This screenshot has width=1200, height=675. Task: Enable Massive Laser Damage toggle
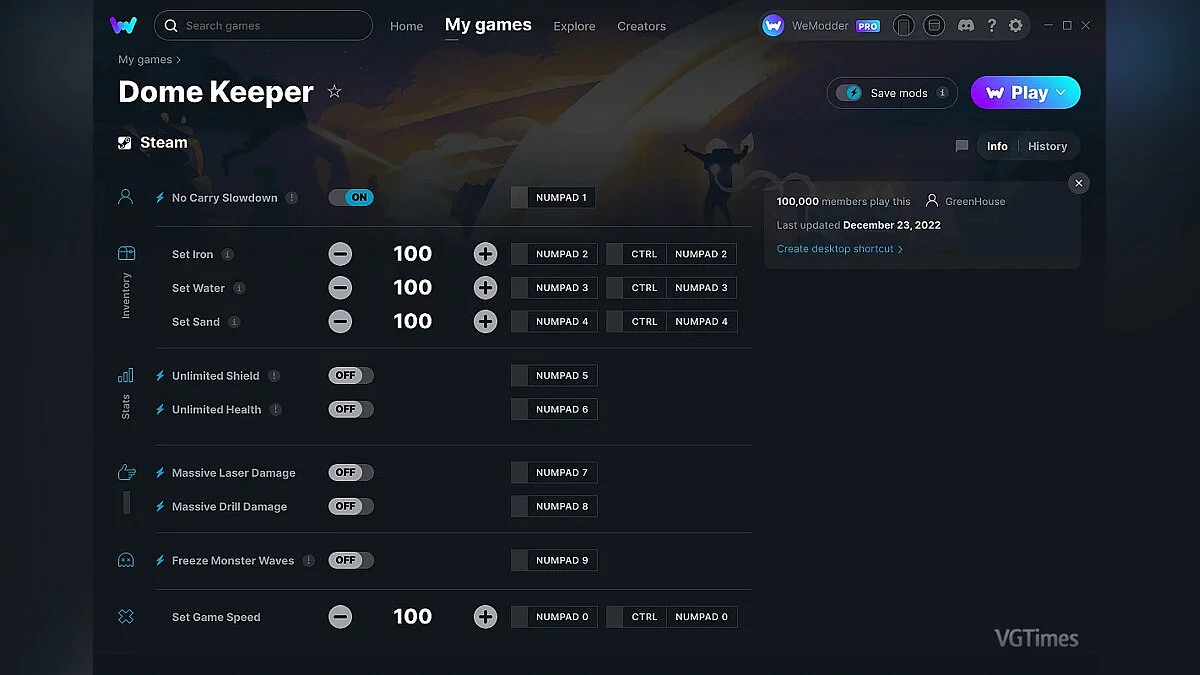click(x=351, y=473)
